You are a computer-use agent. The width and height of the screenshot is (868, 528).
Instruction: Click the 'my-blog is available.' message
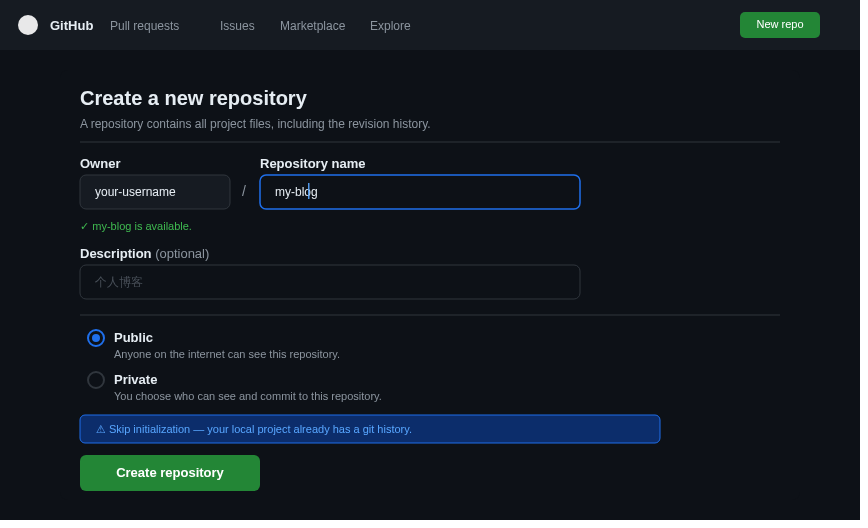click(136, 226)
